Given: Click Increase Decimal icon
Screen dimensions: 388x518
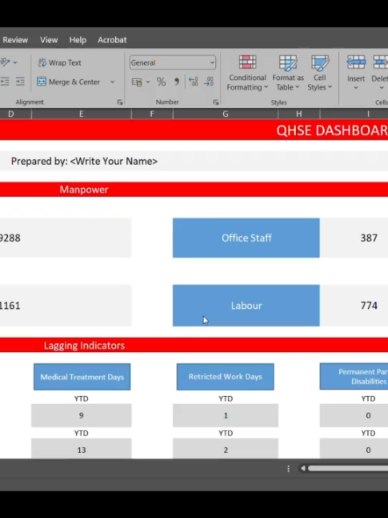Looking at the screenshot, I should (x=193, y=82).
